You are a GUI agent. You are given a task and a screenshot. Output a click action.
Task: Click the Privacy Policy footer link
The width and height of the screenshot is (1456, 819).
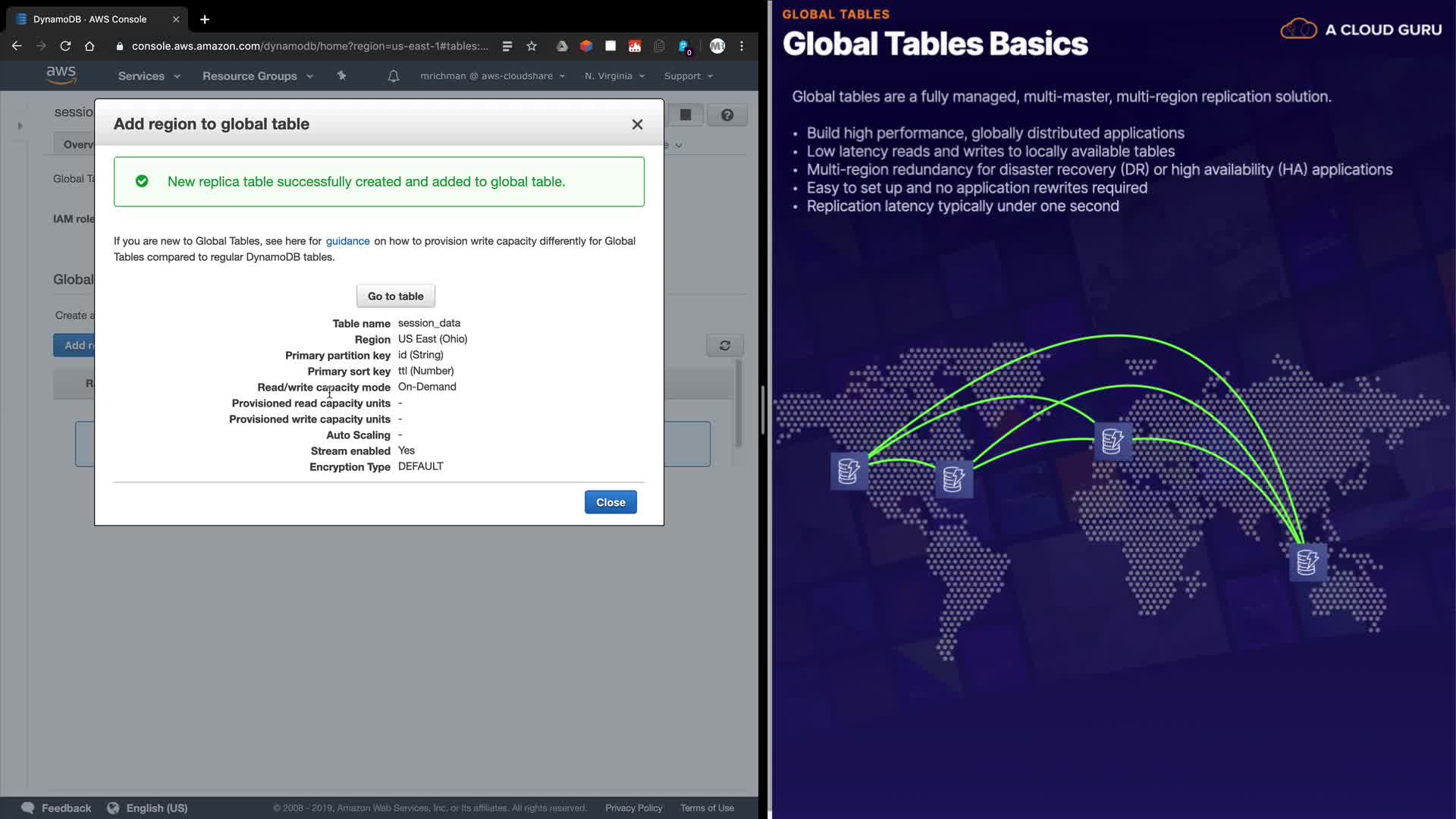[633, 808]
